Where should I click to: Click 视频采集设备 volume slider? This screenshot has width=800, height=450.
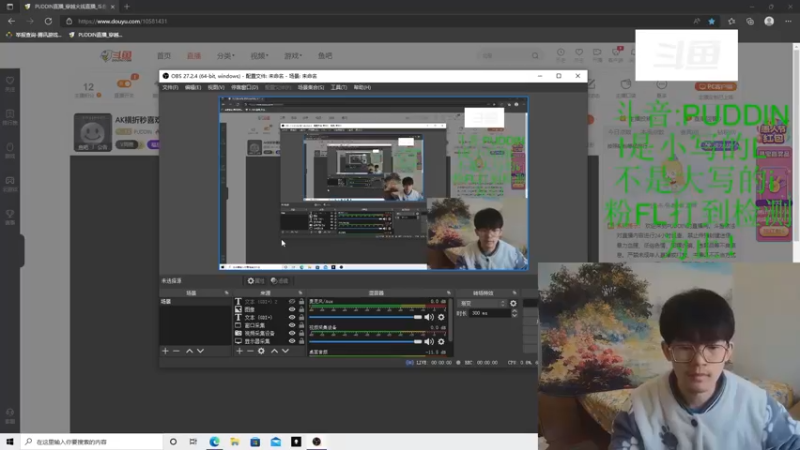coord(365,342)
